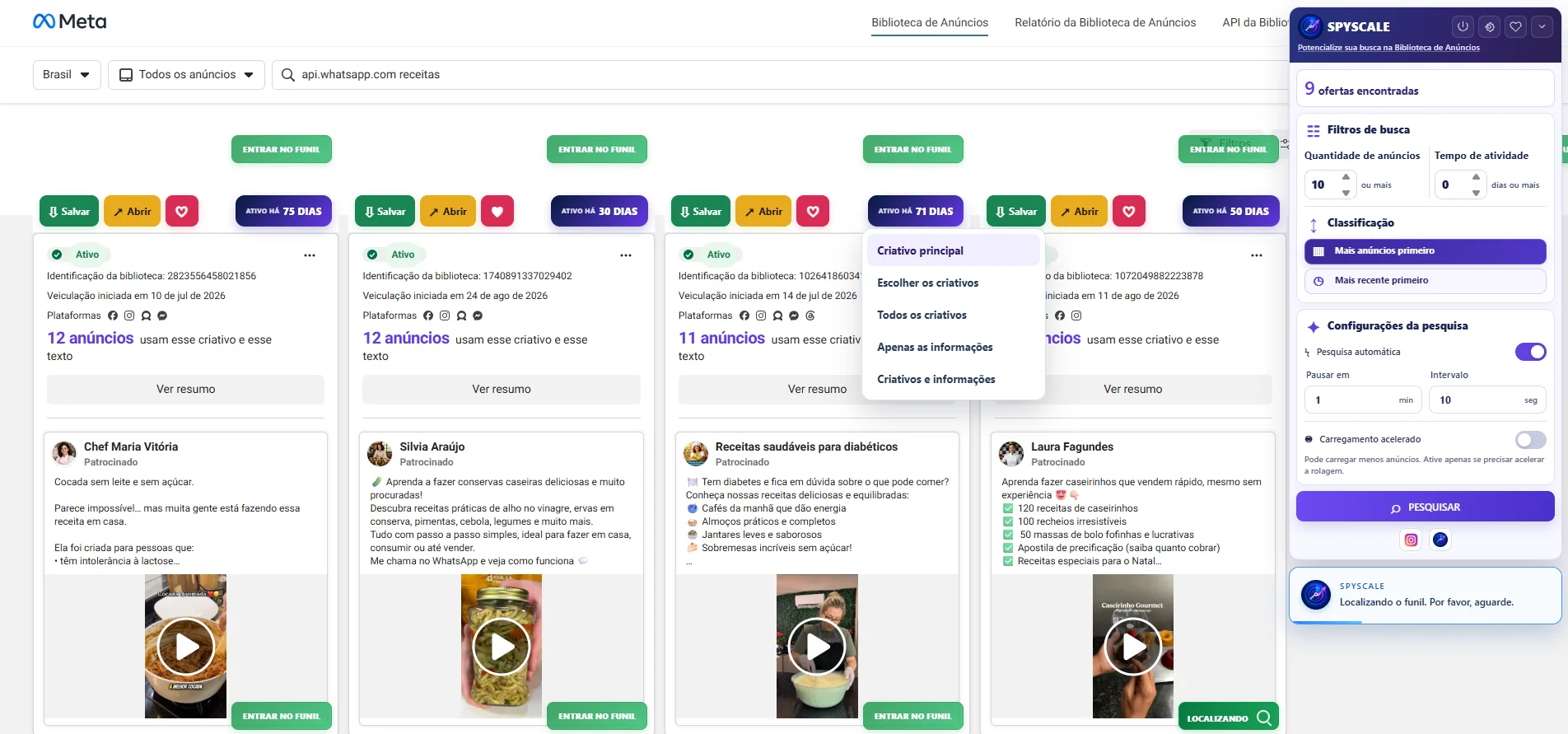The width and height of the screenshot is (1568, 734).
Task: Increase Quantidade de anúncios with up arrow
Action: (x=1346, y=177)
